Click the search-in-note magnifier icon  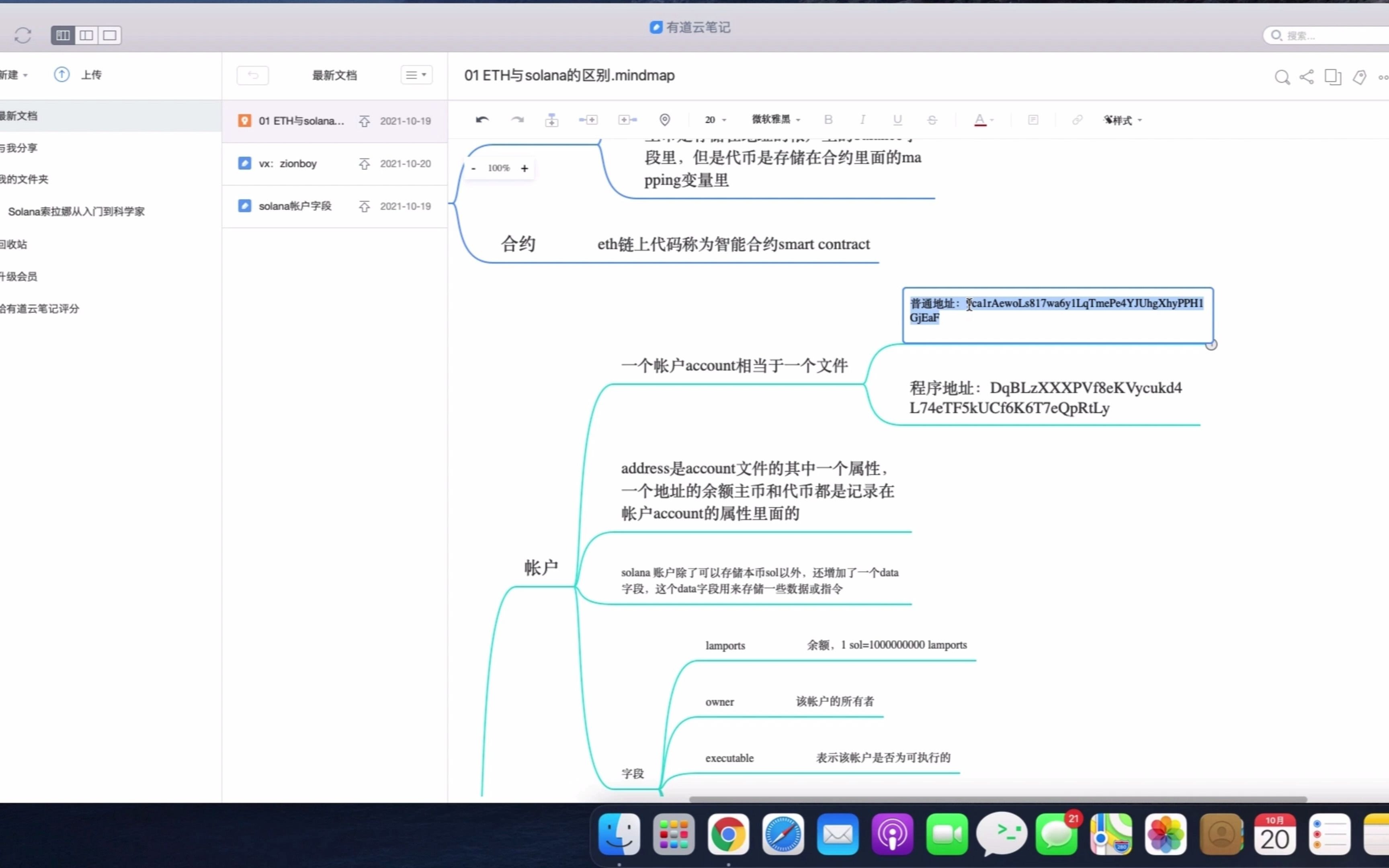[1282, 77]
